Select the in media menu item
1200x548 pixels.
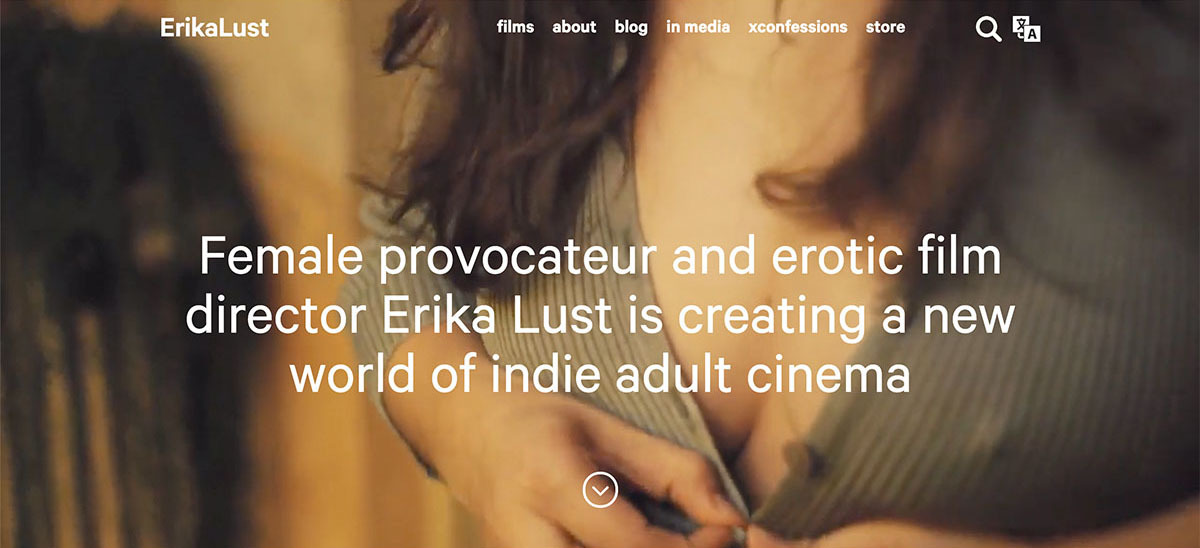pyautogui.click(x=698, y=27)
